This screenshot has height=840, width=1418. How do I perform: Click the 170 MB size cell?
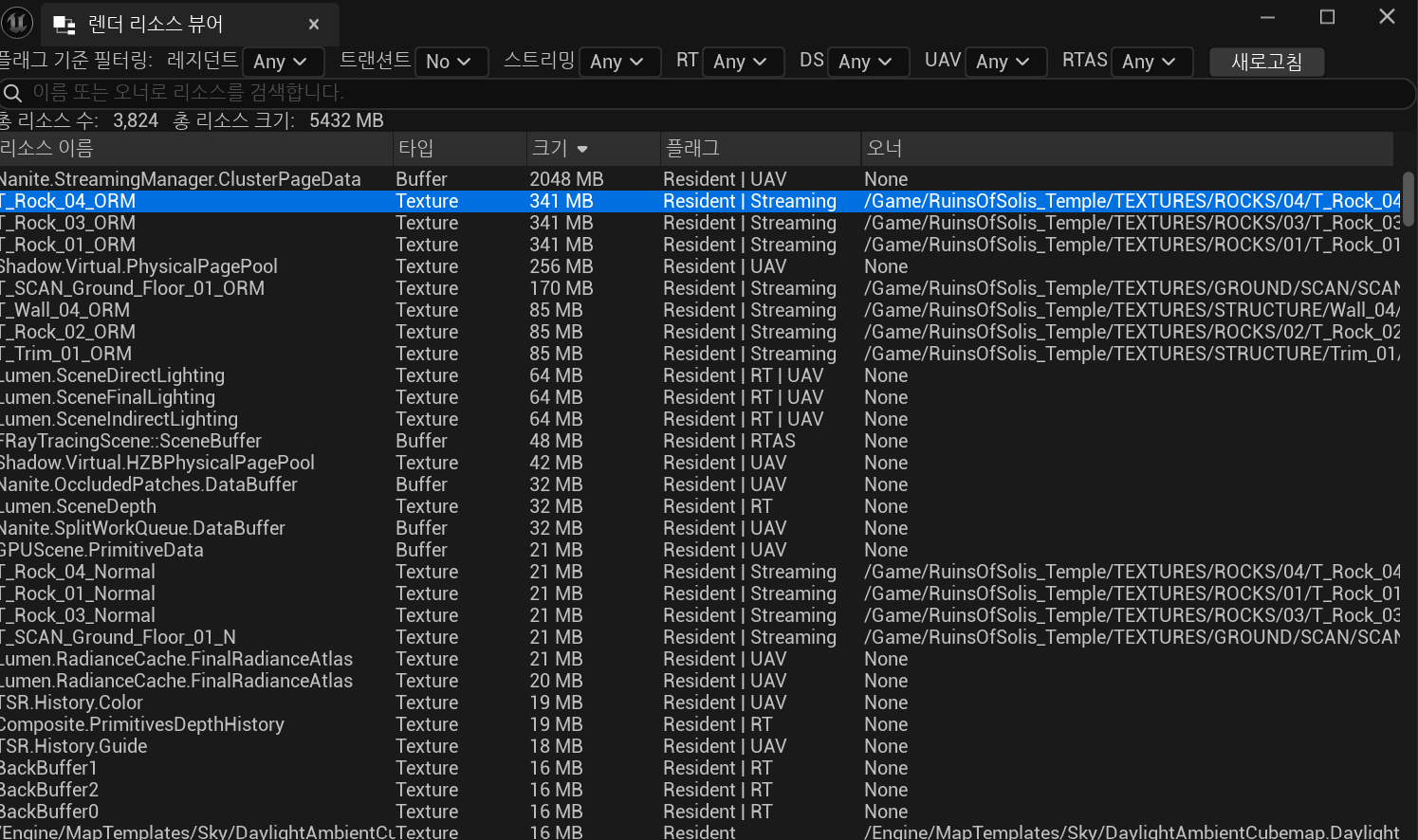tap(562, 288)
